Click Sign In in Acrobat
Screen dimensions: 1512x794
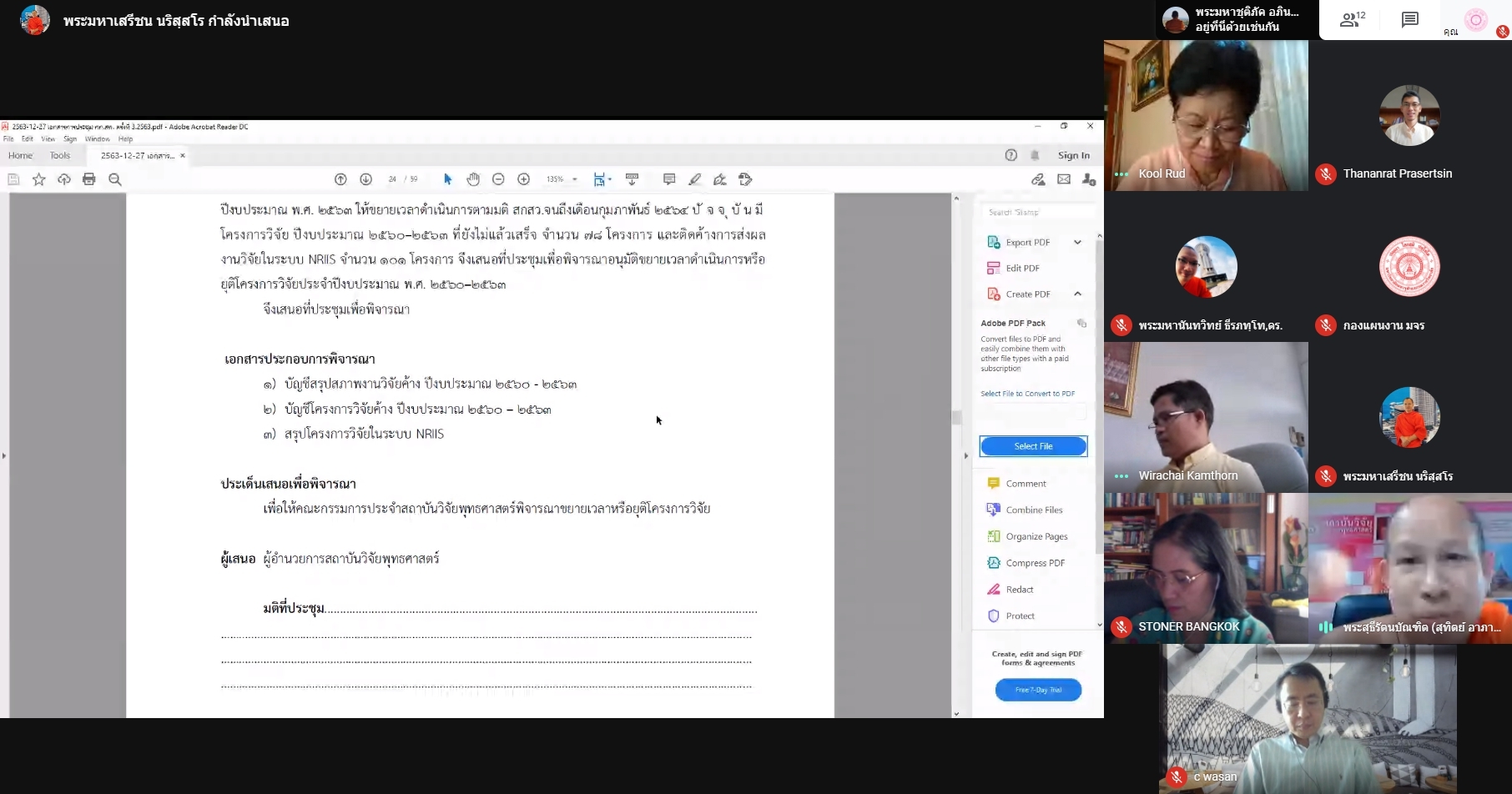click(1073, 155)
